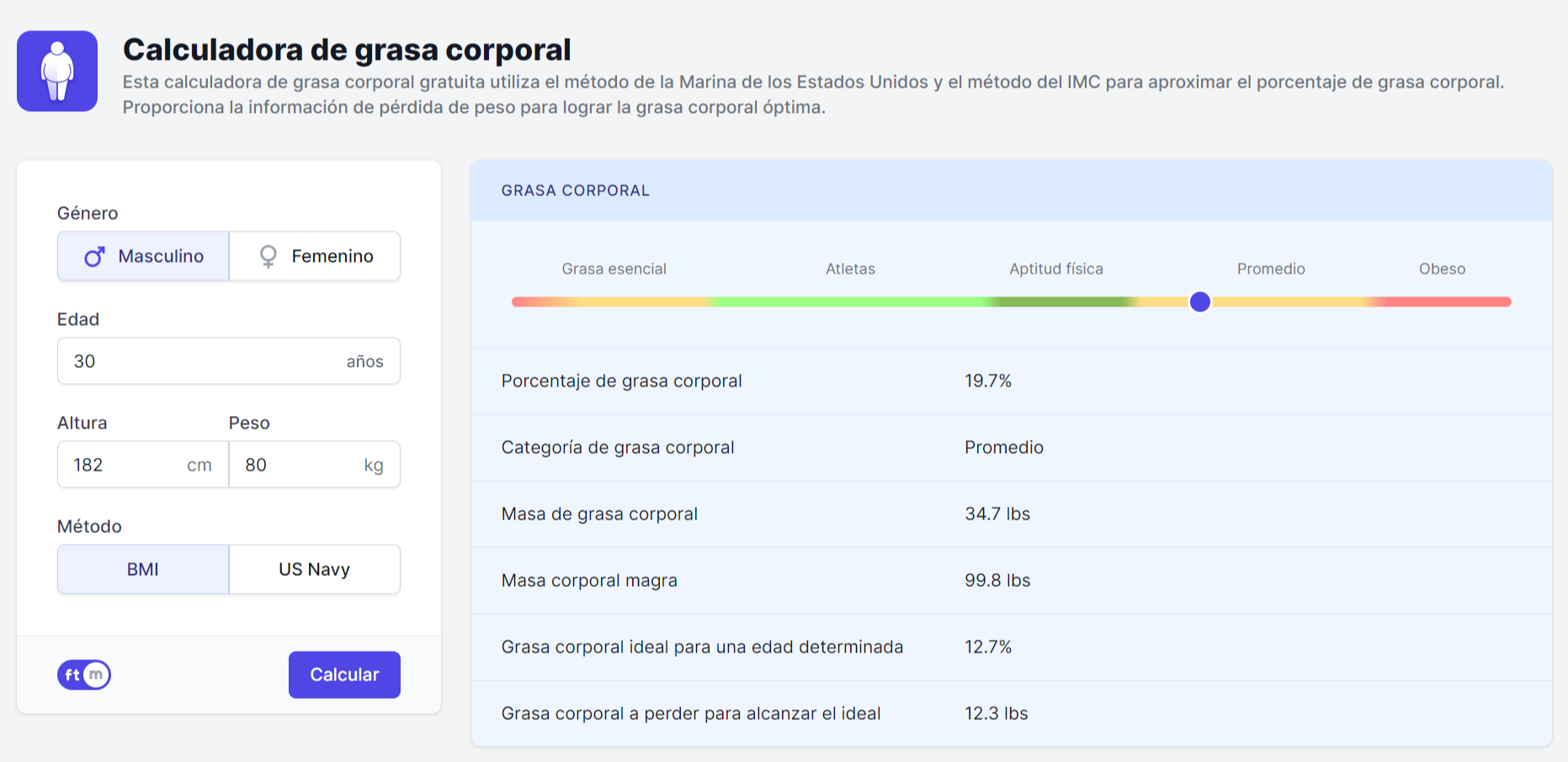
Task: Click the Aptitud física scale label
Action: pyautogui.click(x=1055, y=269)
